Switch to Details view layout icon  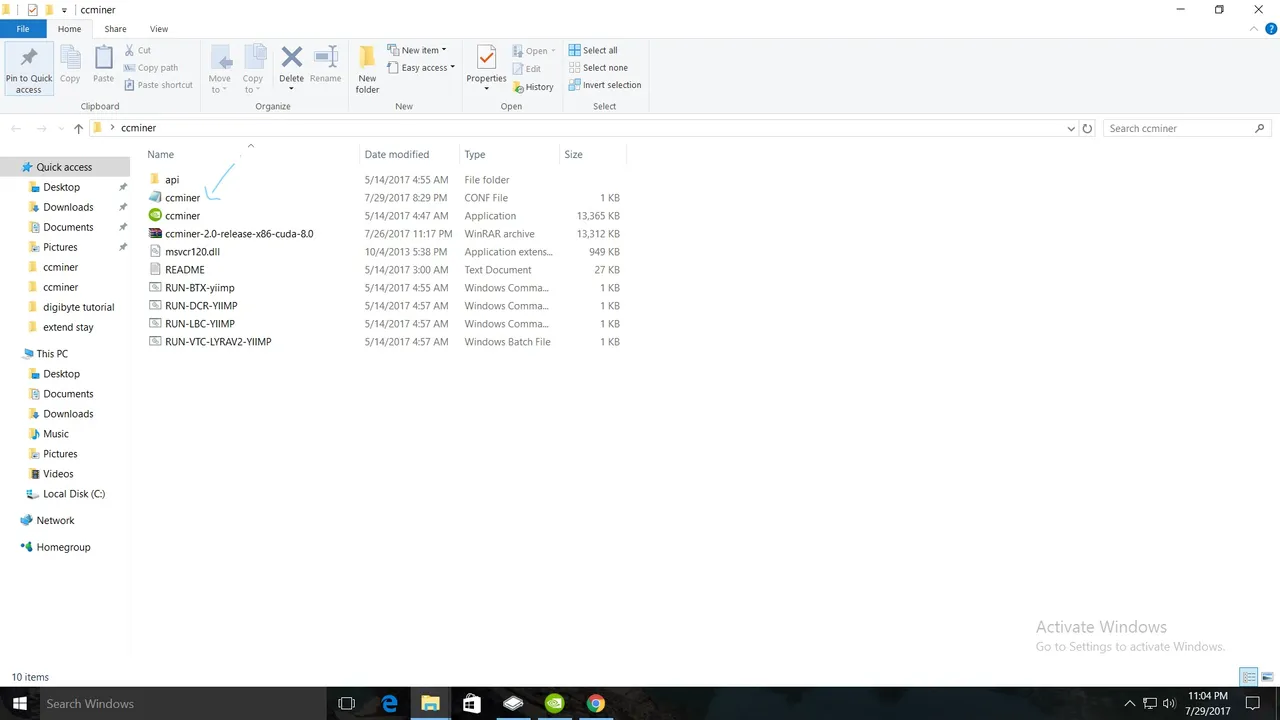pyautogui.click(x=1248, y=677)
